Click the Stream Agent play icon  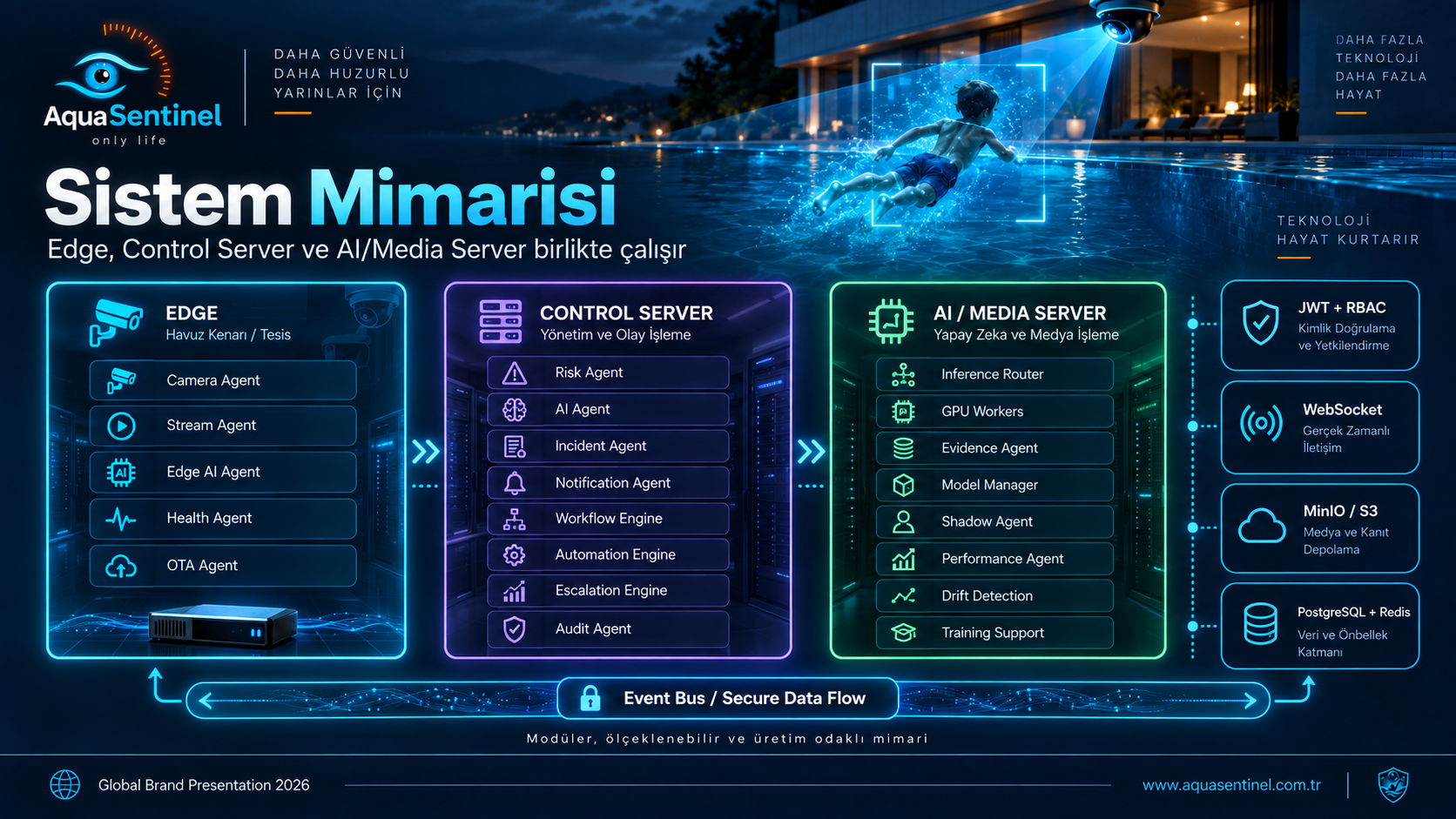[121, 426]
